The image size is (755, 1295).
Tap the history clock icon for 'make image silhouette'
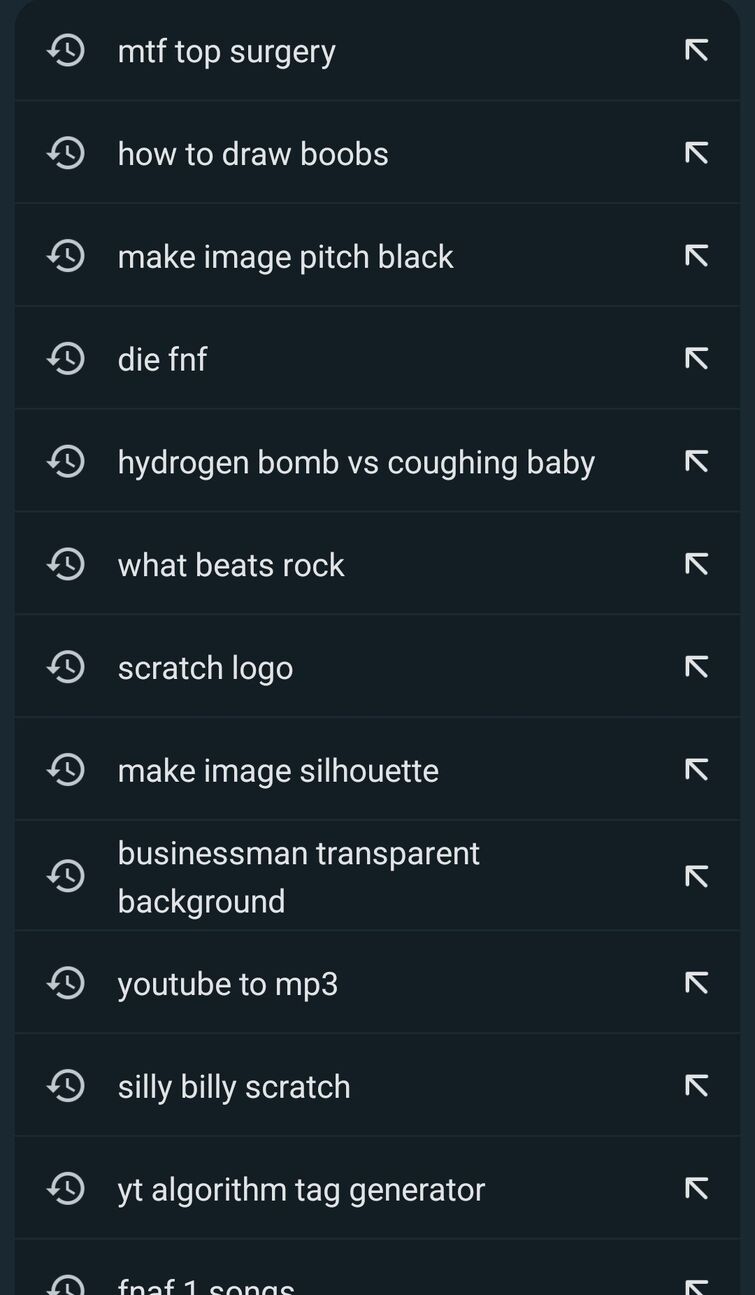66,769
